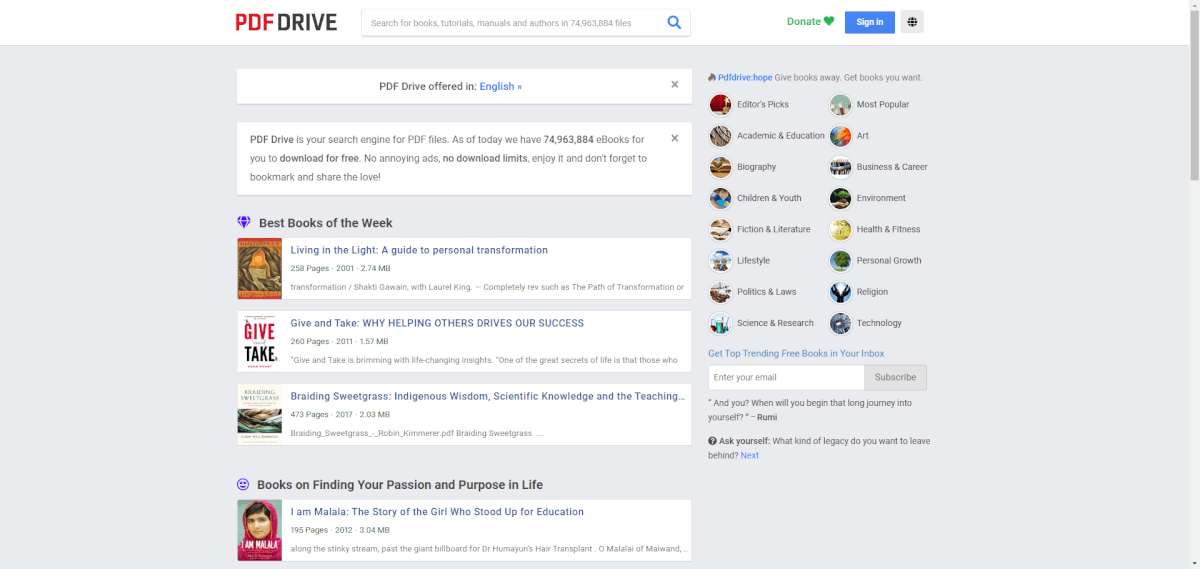Click Next for another question
The image size is (1200, 569).
point(749,456)
